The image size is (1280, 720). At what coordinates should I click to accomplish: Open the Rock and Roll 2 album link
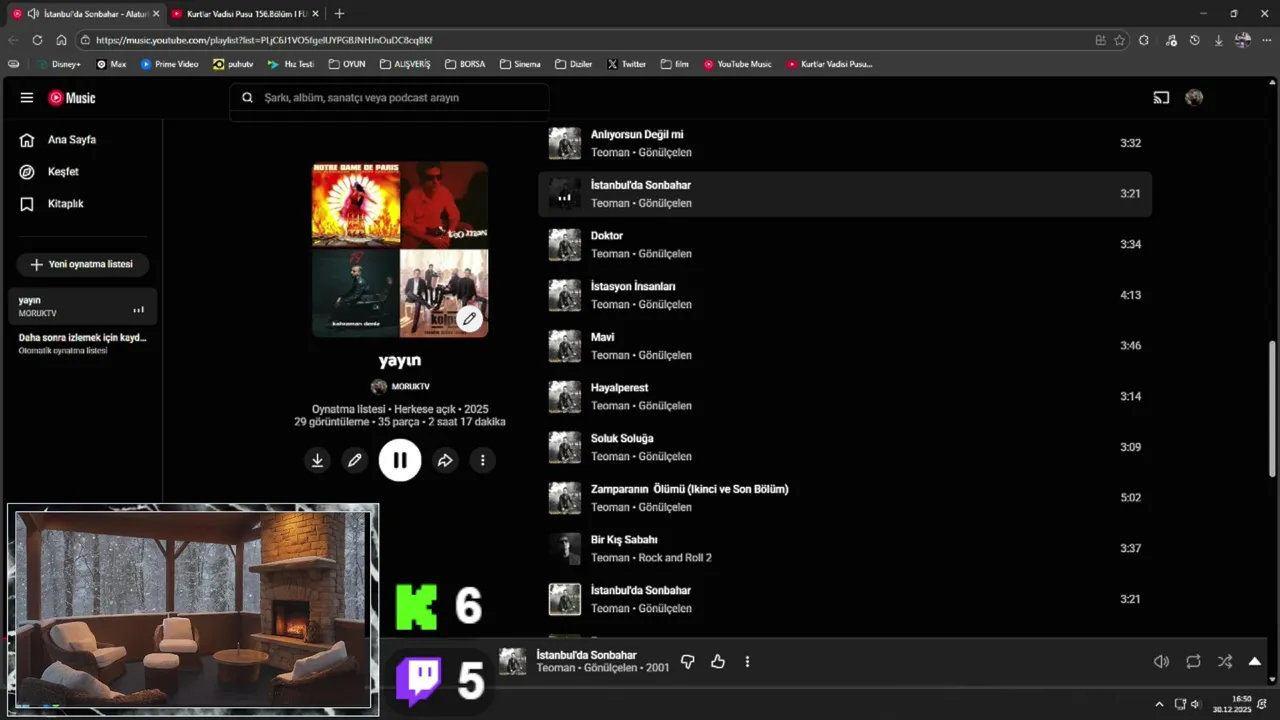point(675,558)
